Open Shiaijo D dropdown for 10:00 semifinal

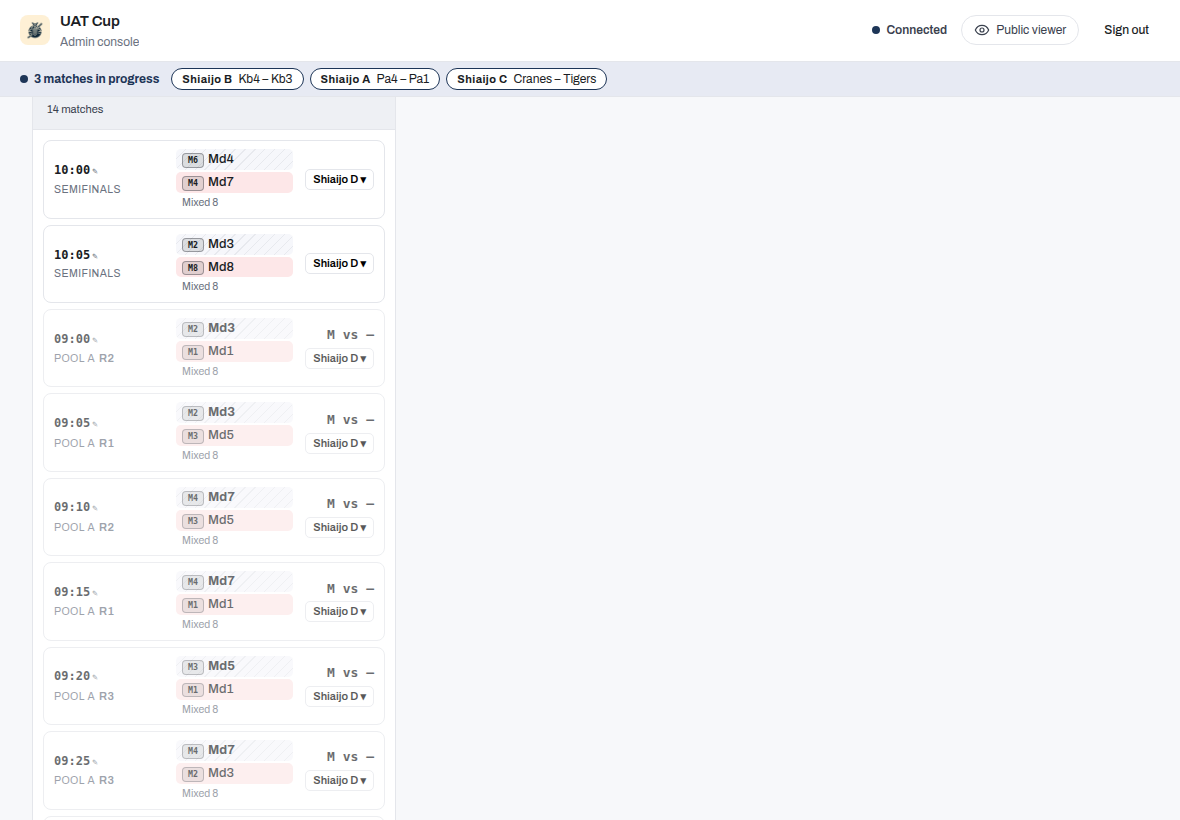click(x=339, y=179)
